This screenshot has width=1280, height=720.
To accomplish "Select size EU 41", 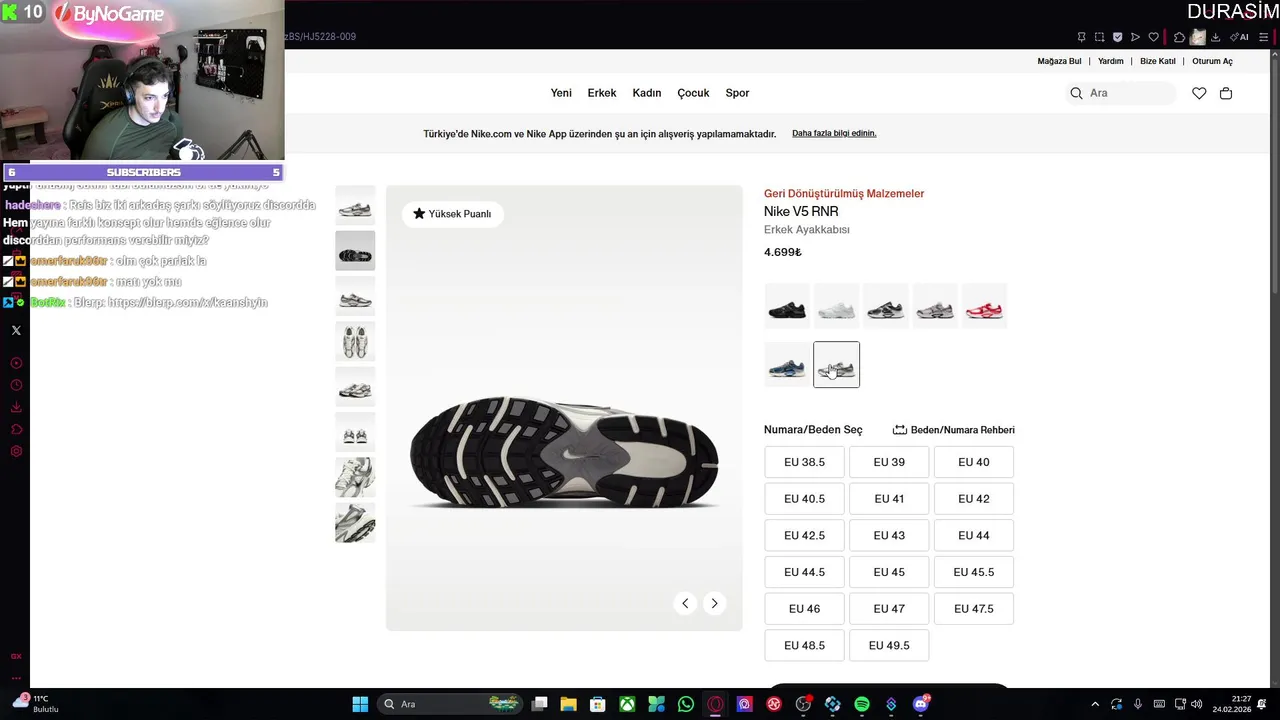I will pos(889,499).
